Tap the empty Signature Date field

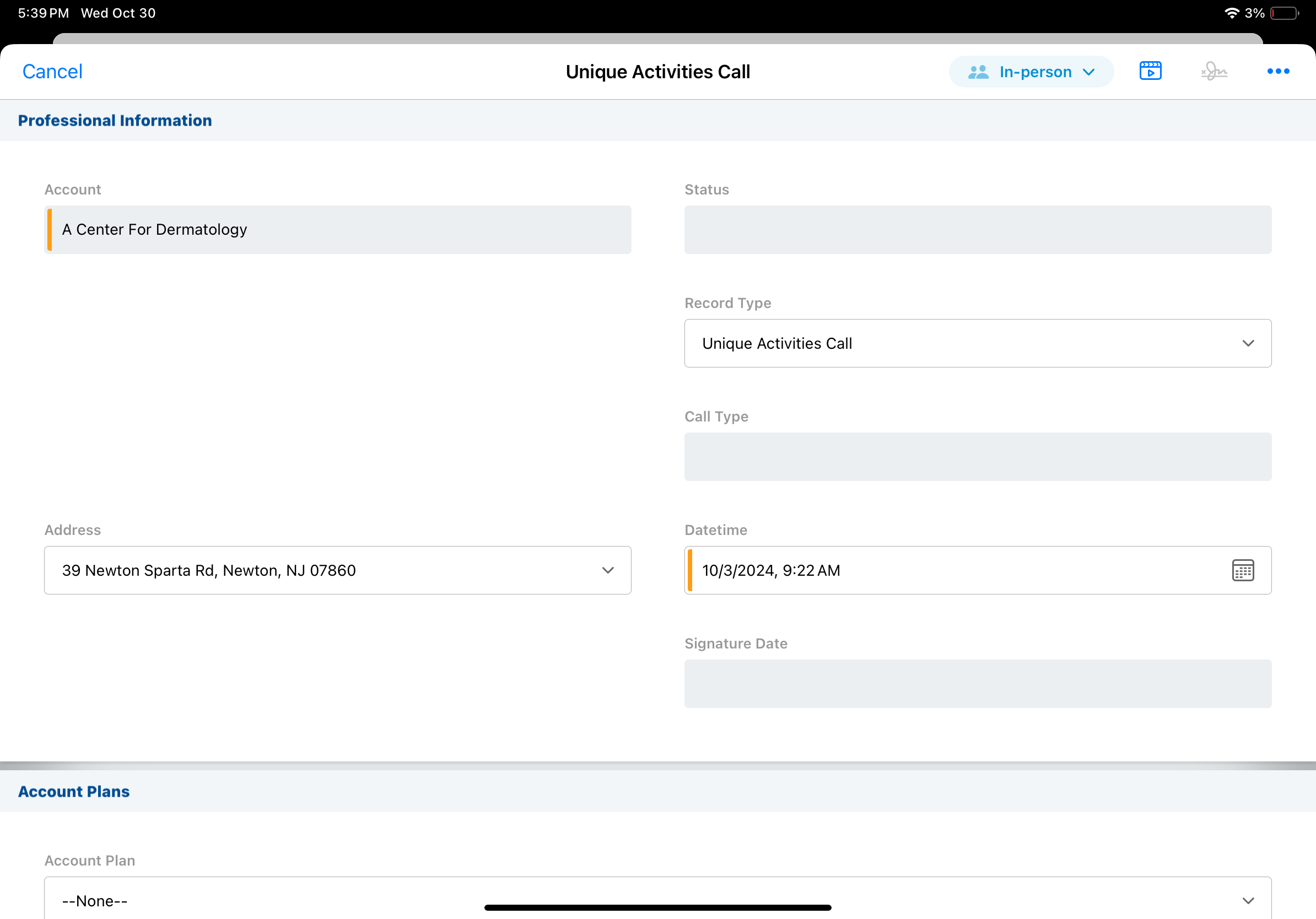(977, 684)
